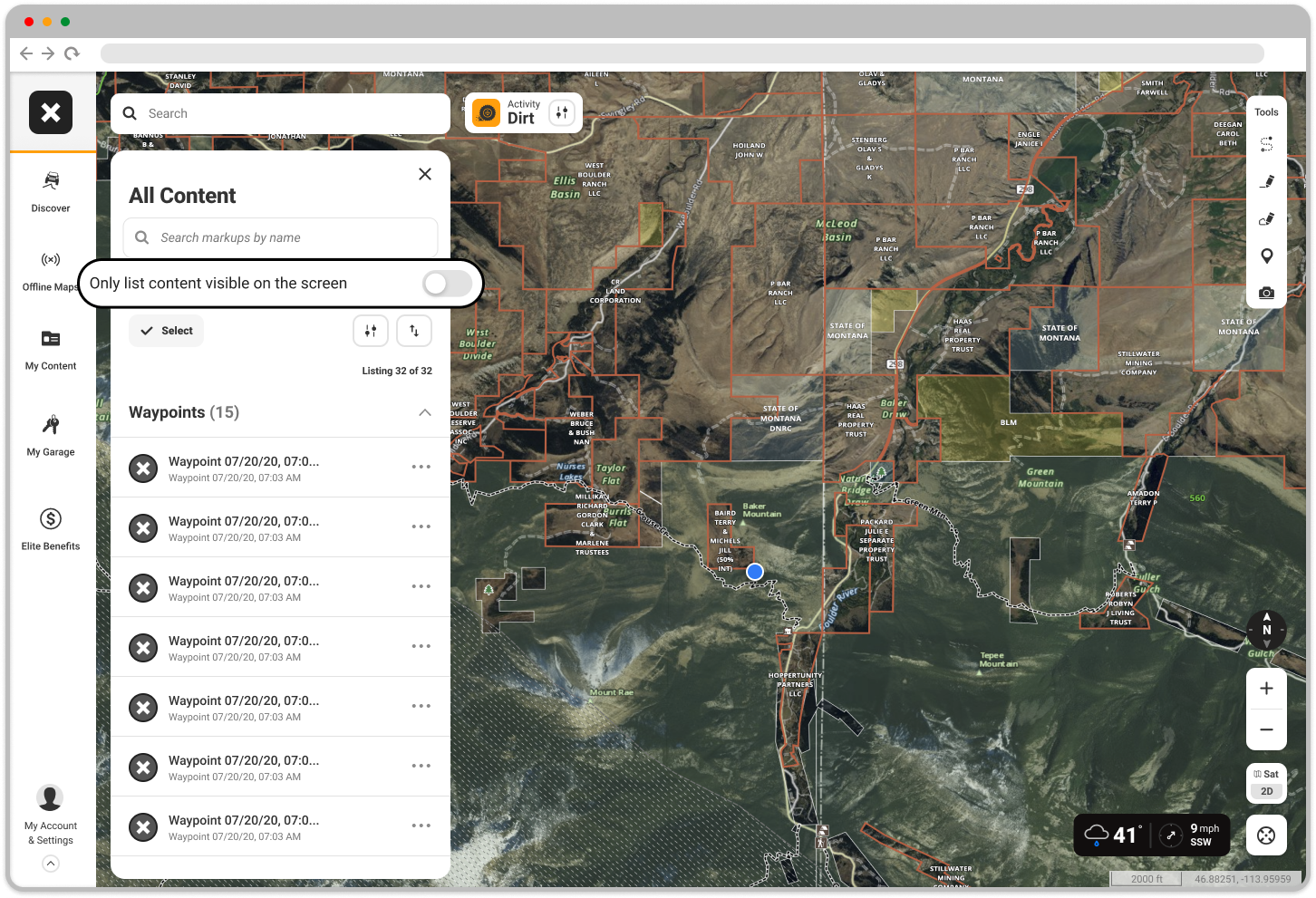Collapse the Waypoints (15) section

[425, 412]
